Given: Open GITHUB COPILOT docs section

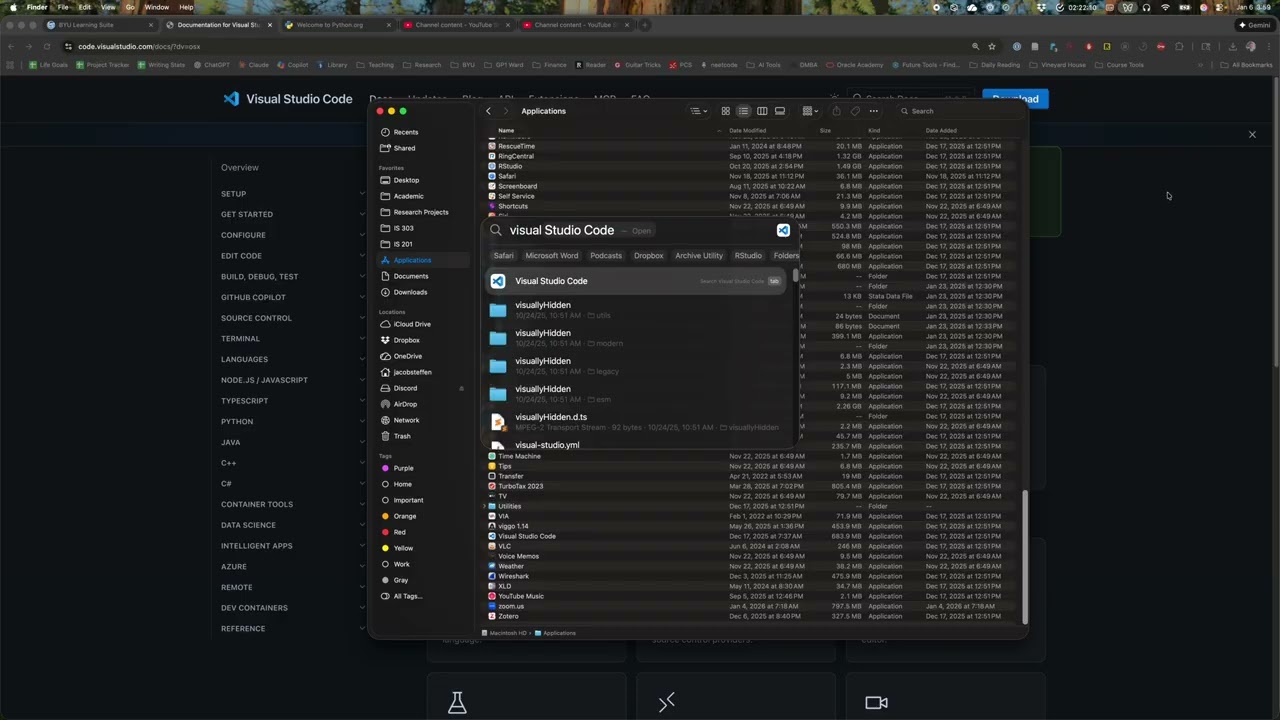Looking at the screenshot, I should [x=253, y=297].
